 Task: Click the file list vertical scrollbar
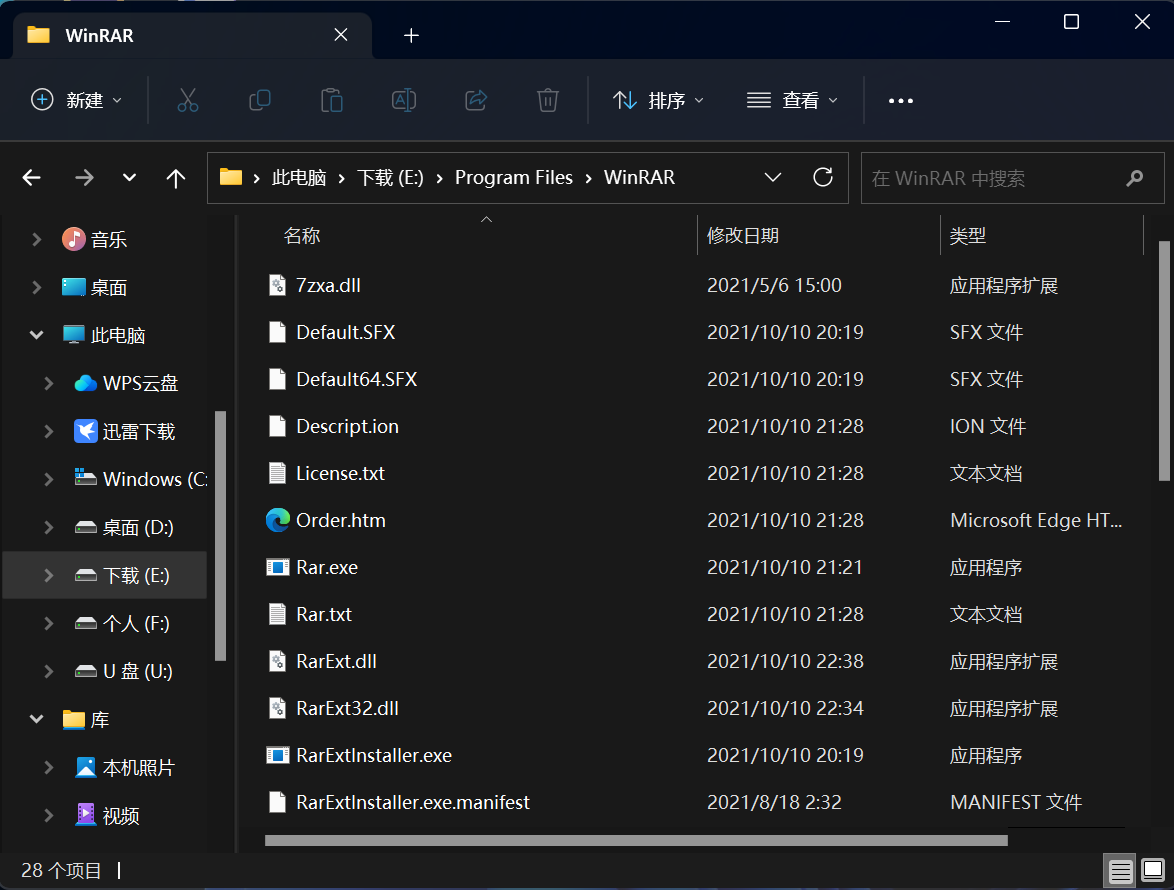coord(1164,361)
